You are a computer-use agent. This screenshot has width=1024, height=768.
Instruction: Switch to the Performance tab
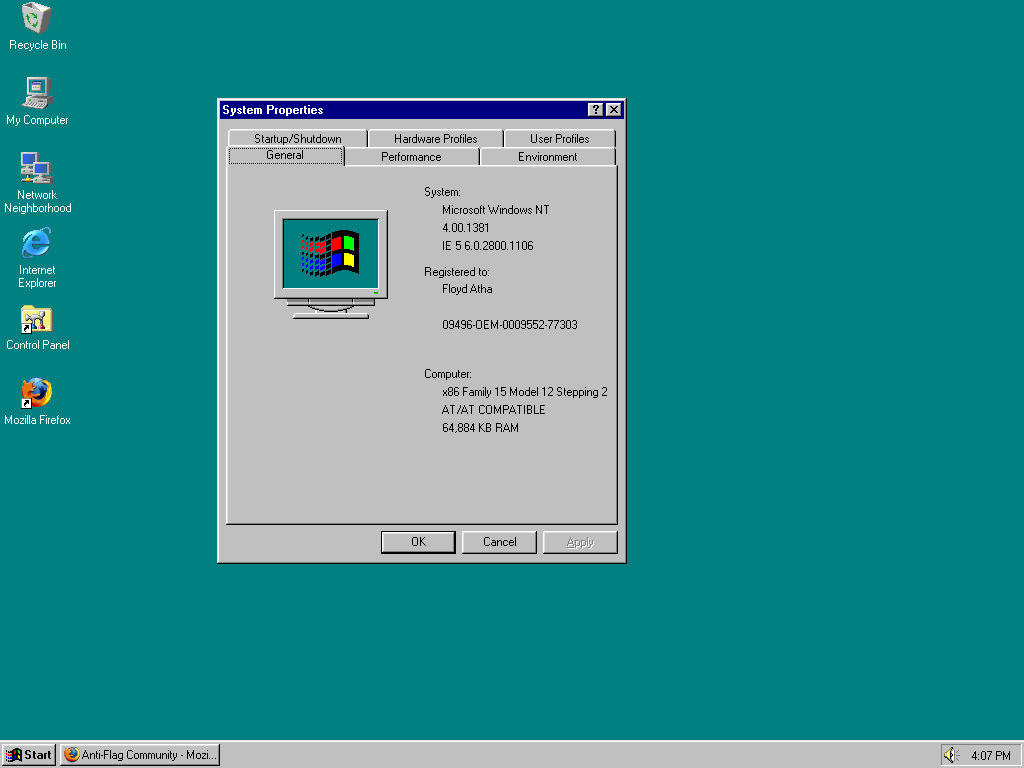[x=411, y=157]
